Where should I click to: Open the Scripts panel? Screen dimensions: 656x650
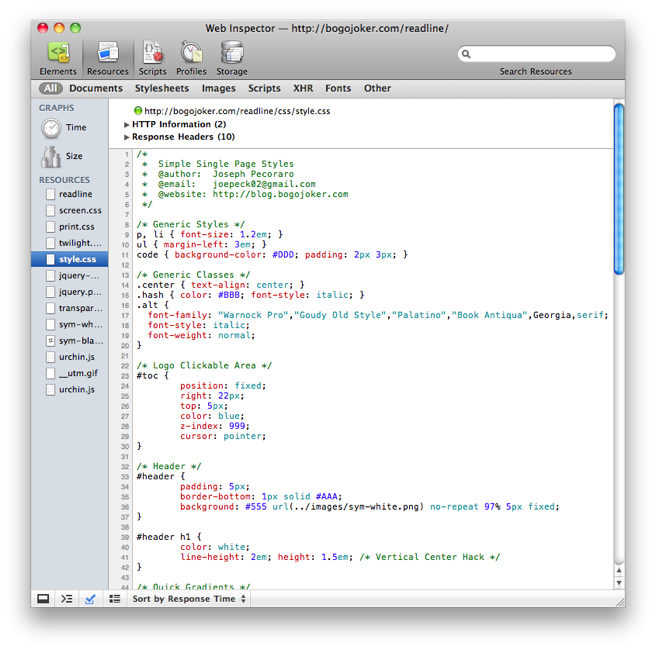click(x=152, y=59)
